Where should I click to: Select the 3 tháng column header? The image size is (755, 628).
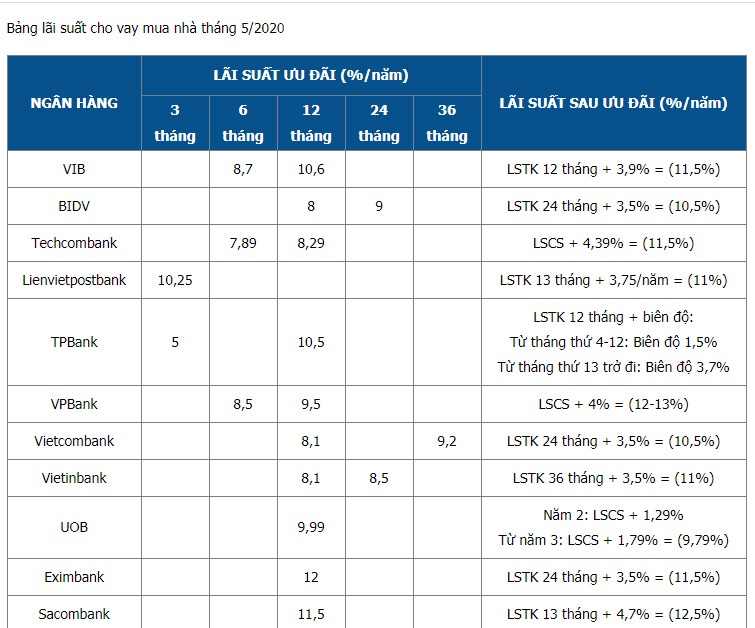point(175,123)
